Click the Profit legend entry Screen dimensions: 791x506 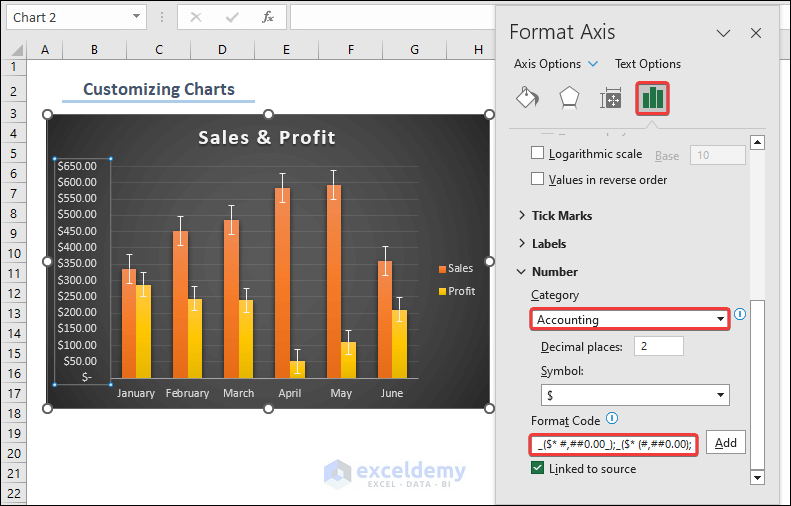coord(457,291)
